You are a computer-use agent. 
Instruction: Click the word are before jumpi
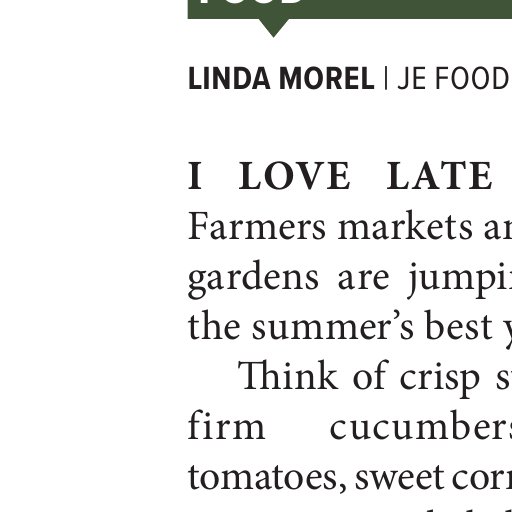363,279
